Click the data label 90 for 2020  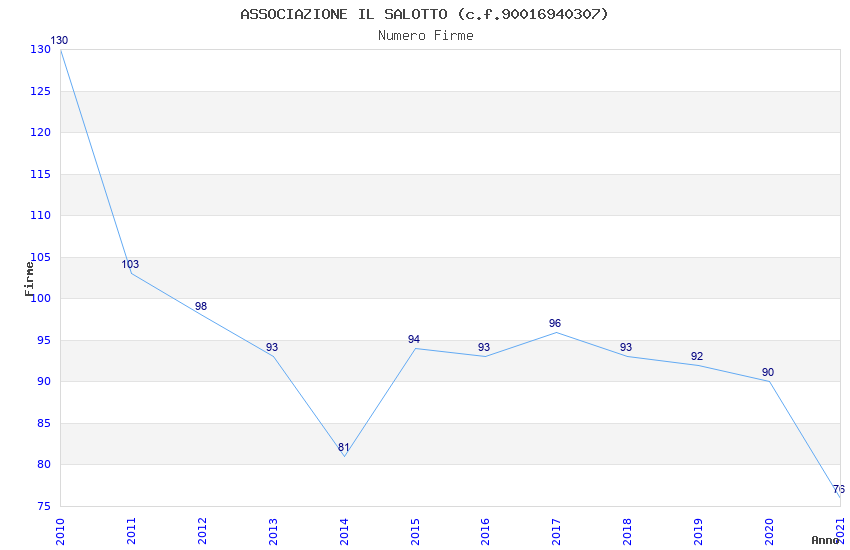768,372
